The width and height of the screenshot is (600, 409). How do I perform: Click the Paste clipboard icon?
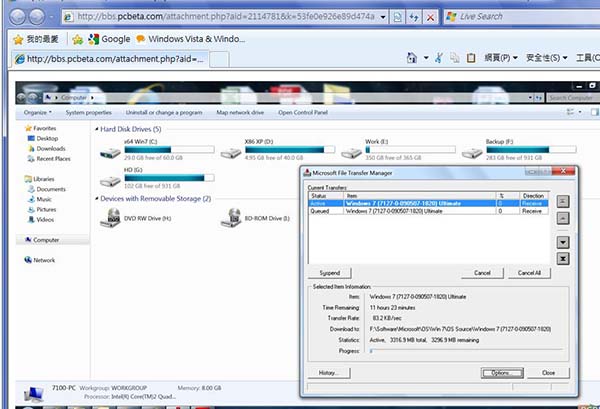[471, 58]
